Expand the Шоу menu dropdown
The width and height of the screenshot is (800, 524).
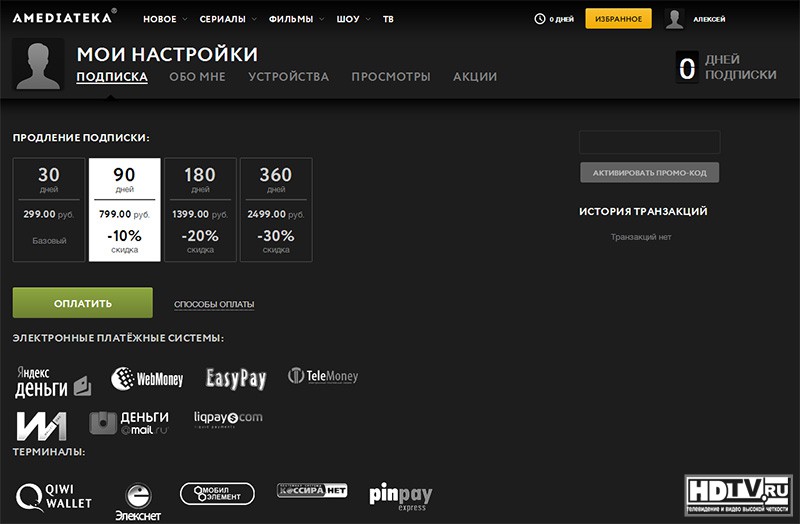pyautogui.click(x=353, y=19)
